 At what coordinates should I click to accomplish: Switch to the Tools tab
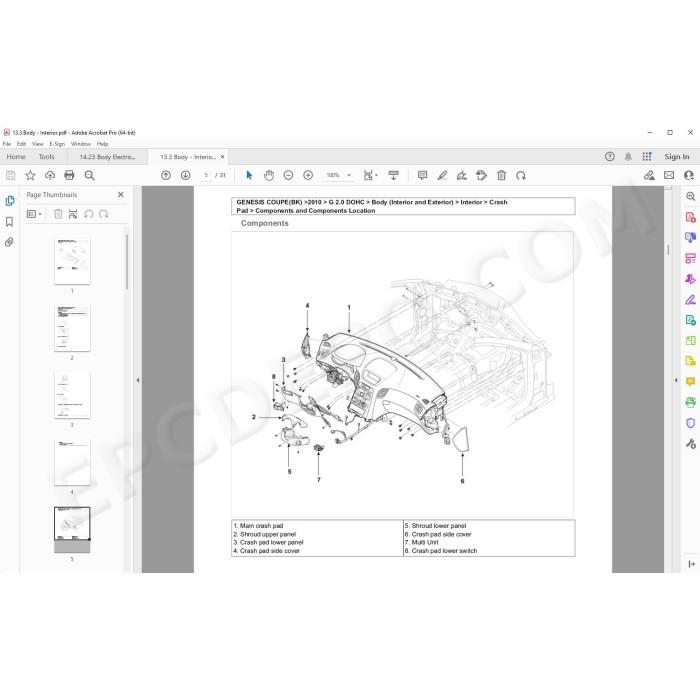46,157
